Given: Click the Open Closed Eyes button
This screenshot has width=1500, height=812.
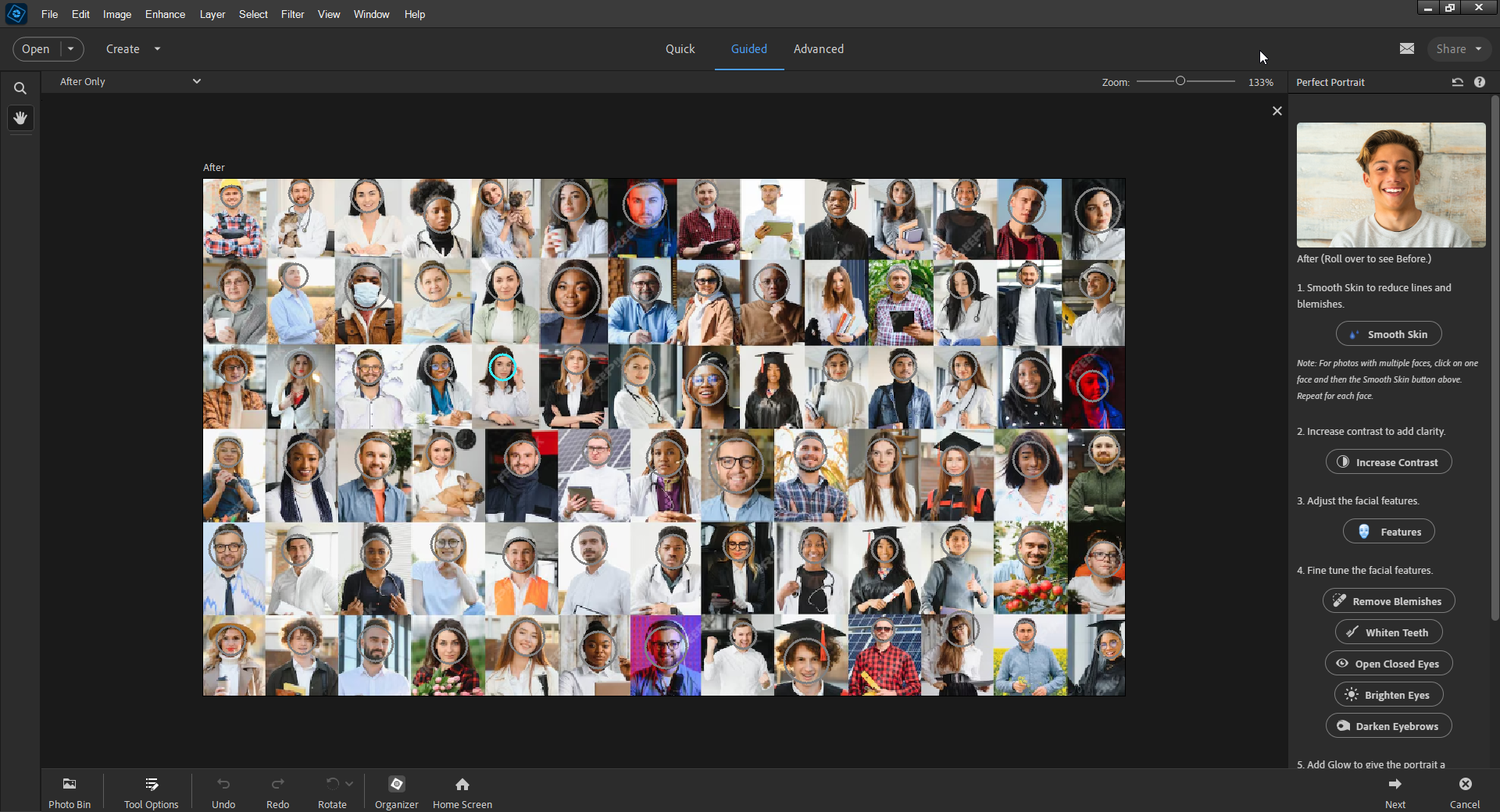Looking at the screenshot, I should (1388, 663).
